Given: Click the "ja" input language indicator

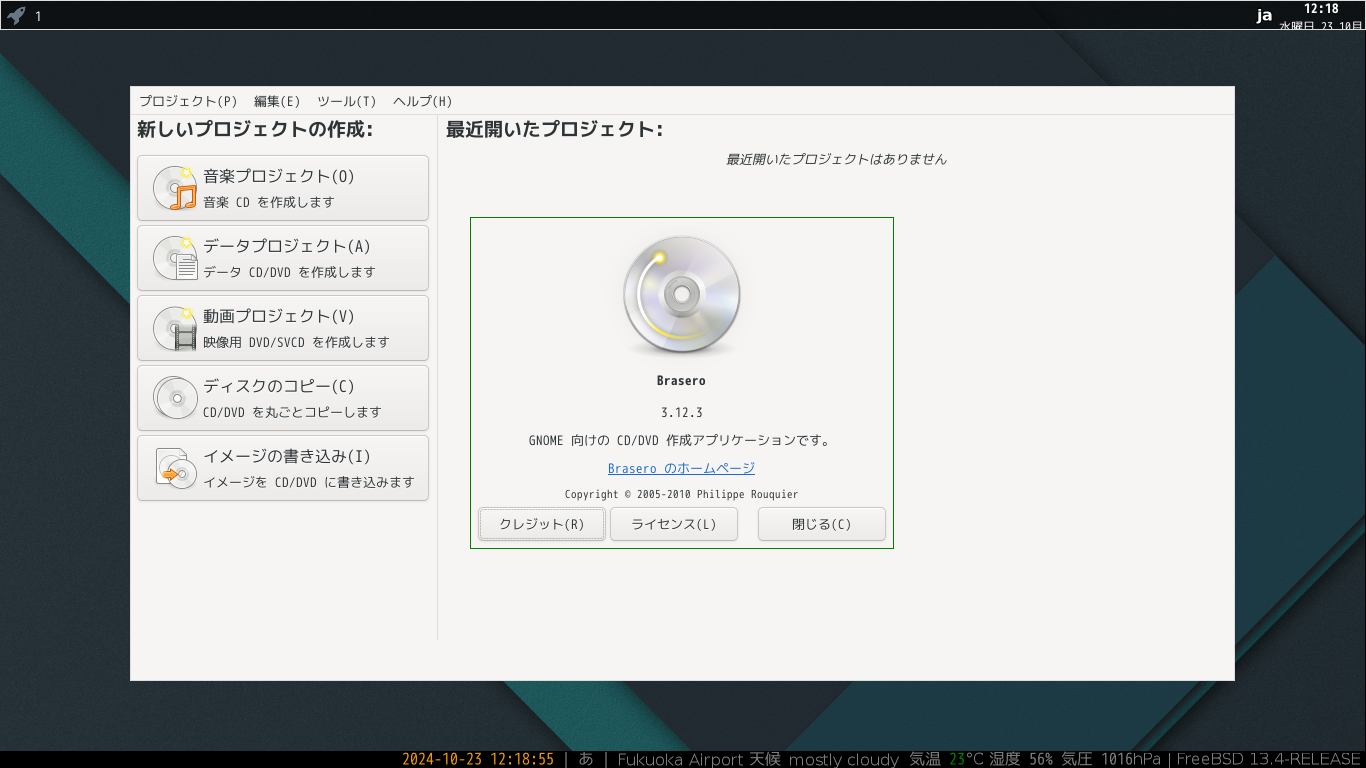Looking at the screenshot, I should coord(1265,15).
